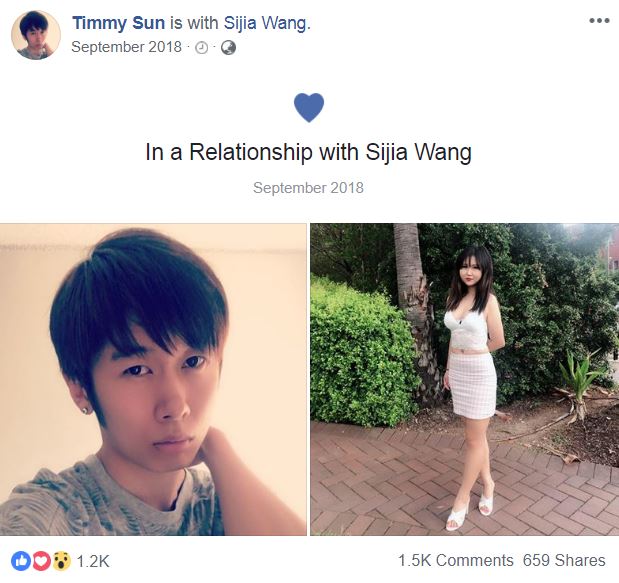Click the clock icon beside the date
The width and height of the screenshot is (619, 583).
click(202, 48)
